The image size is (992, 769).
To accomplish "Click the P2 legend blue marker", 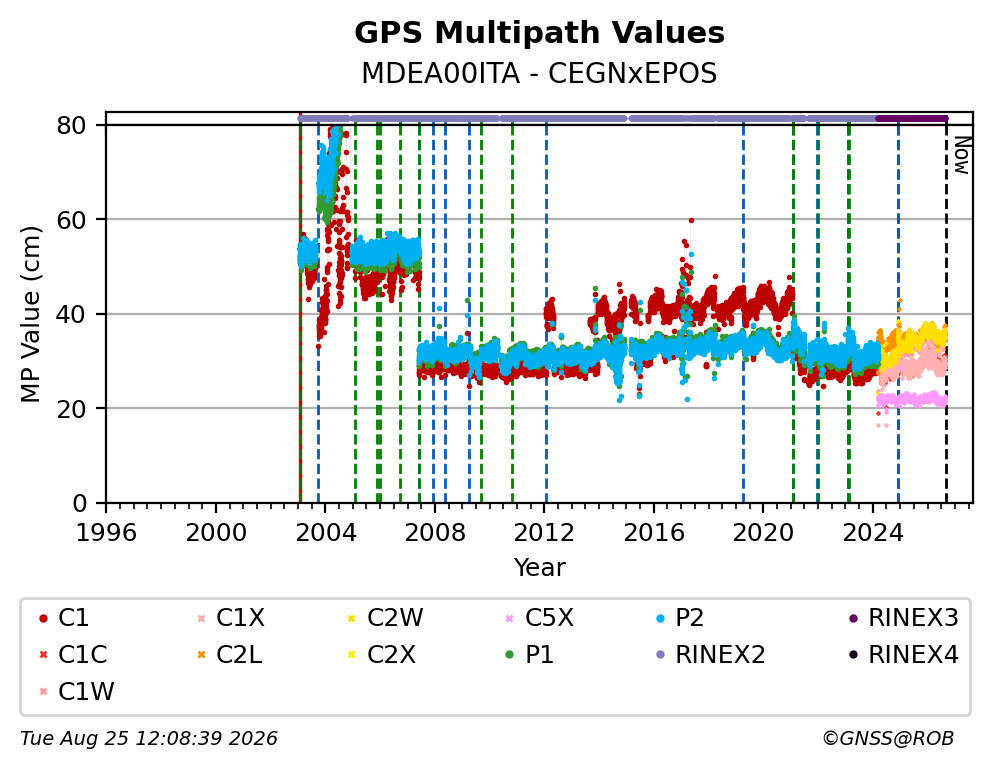I will (661, 618).
